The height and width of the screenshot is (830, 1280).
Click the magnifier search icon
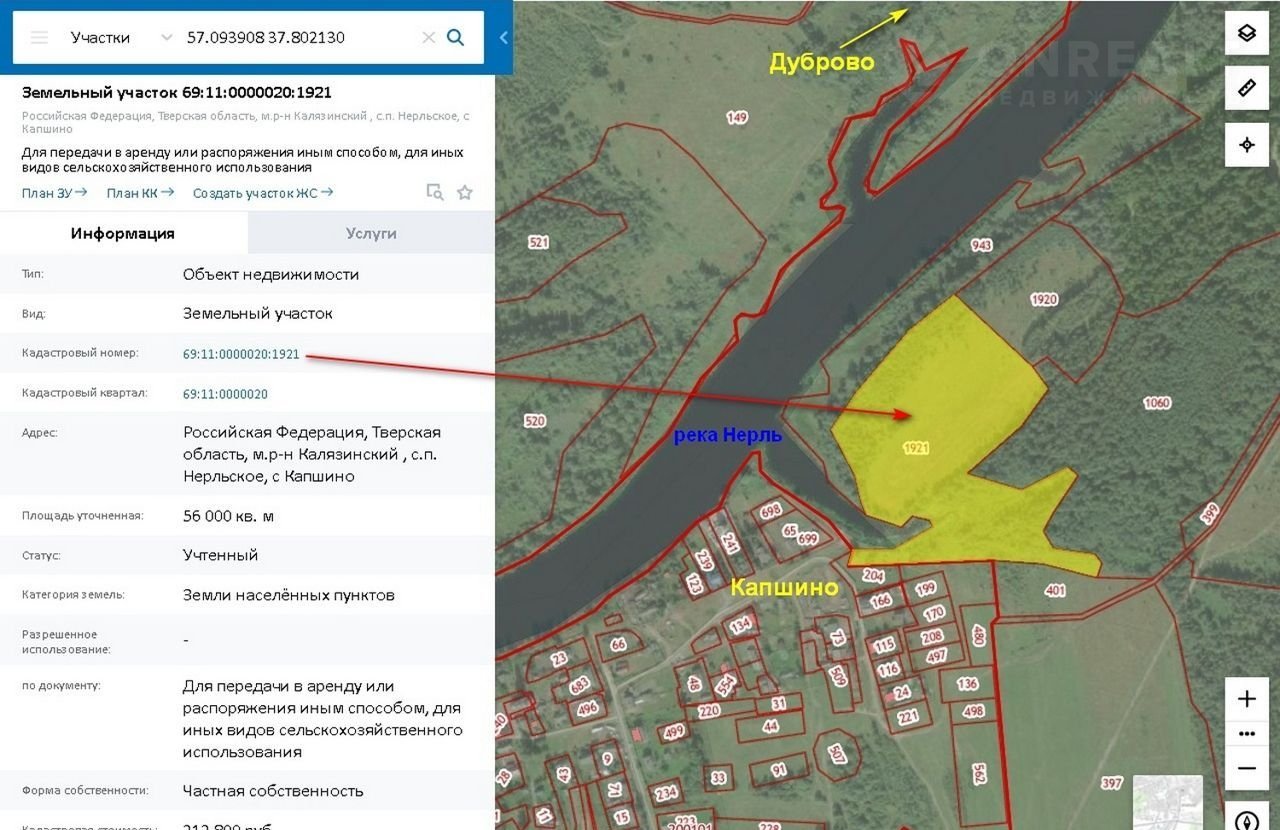tap(455, 38)
